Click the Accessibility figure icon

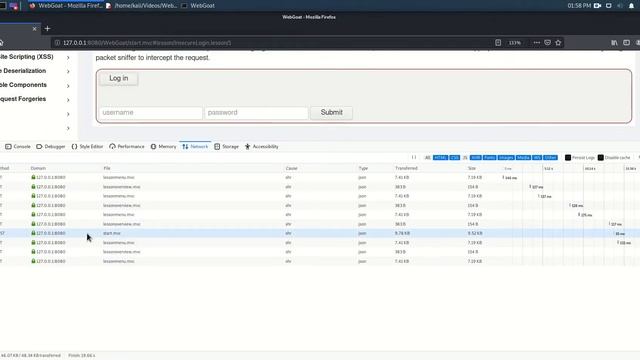[x=247, y=147]
